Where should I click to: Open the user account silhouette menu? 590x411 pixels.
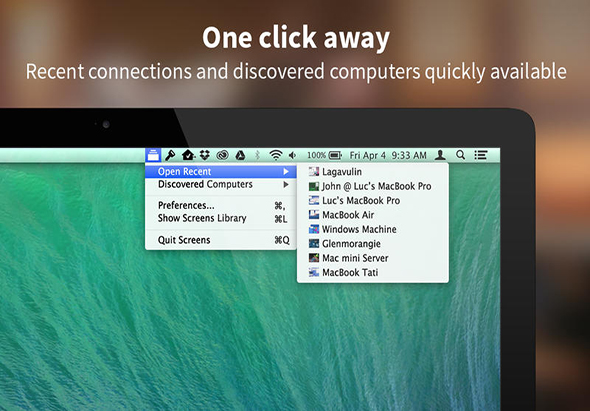tap(440, 155)
